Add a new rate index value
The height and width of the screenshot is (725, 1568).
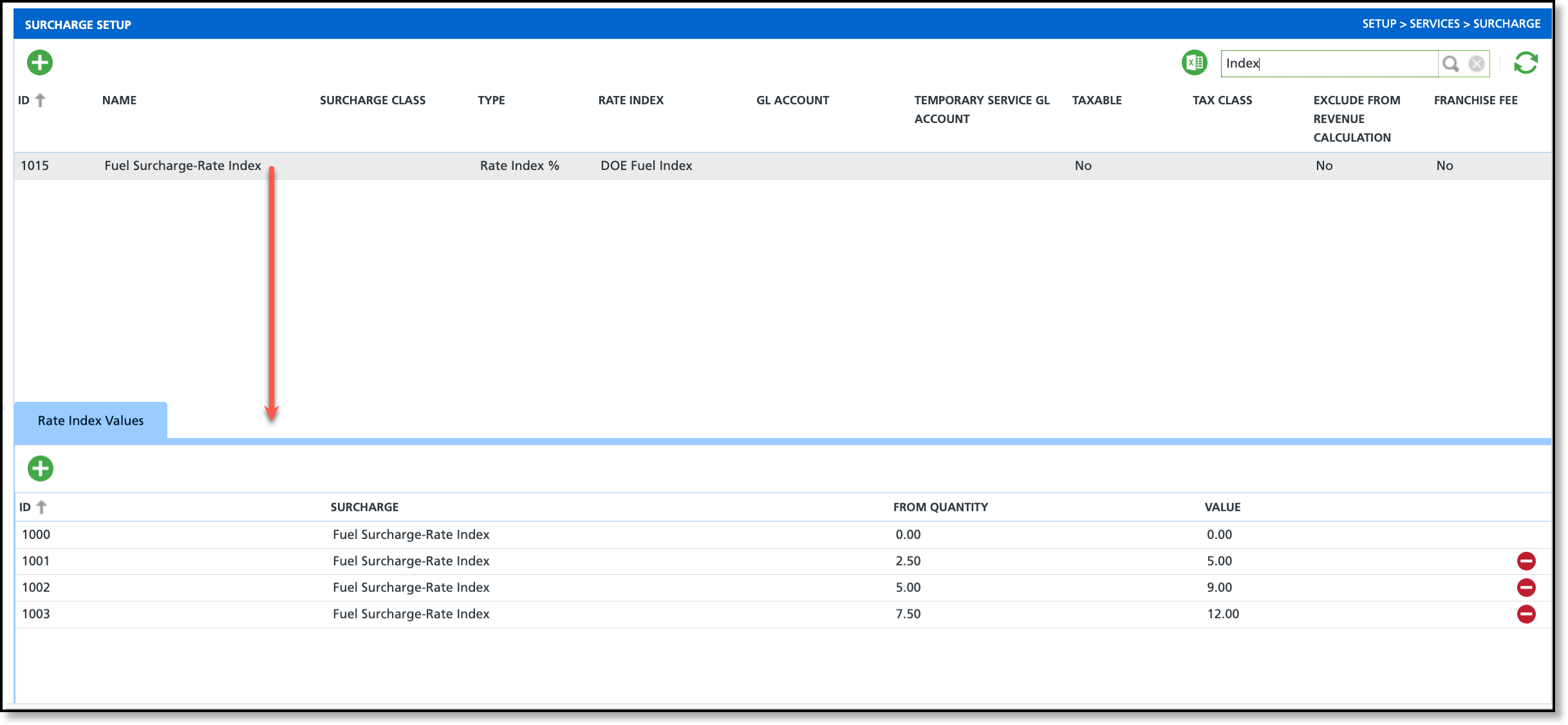coord(41,468)
